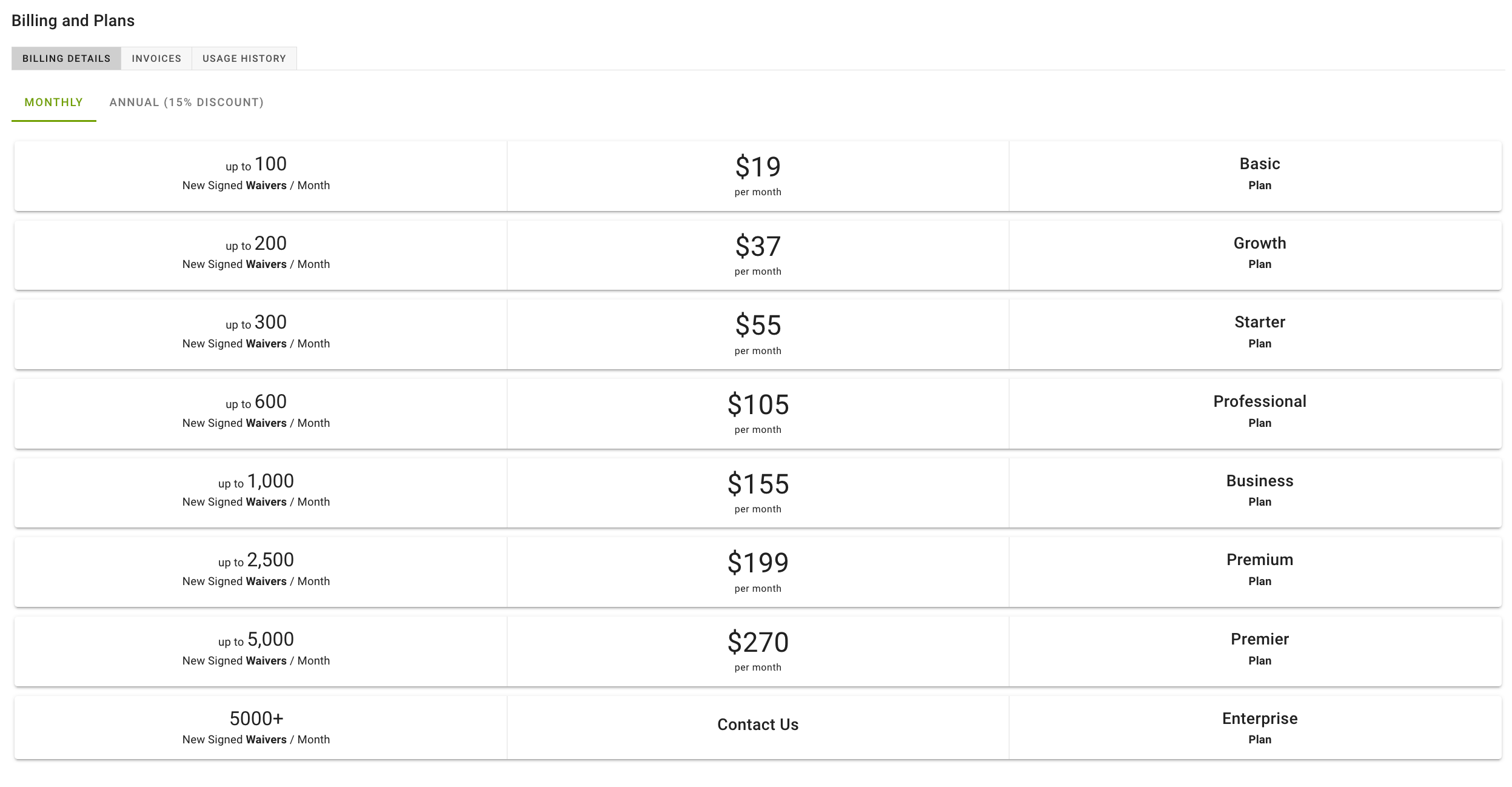The width and height of the screenshot is (1512, 787).
Task: Choose the Basic Plan card
Action: pyautogui.click(x=758, y=176)
